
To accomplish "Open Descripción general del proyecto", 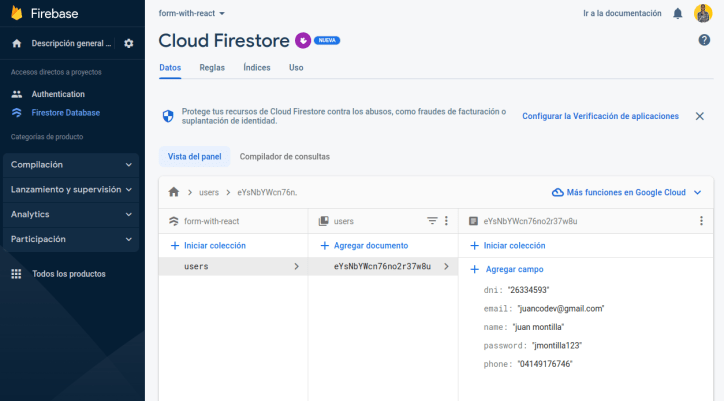I will [x=71, y=43].
